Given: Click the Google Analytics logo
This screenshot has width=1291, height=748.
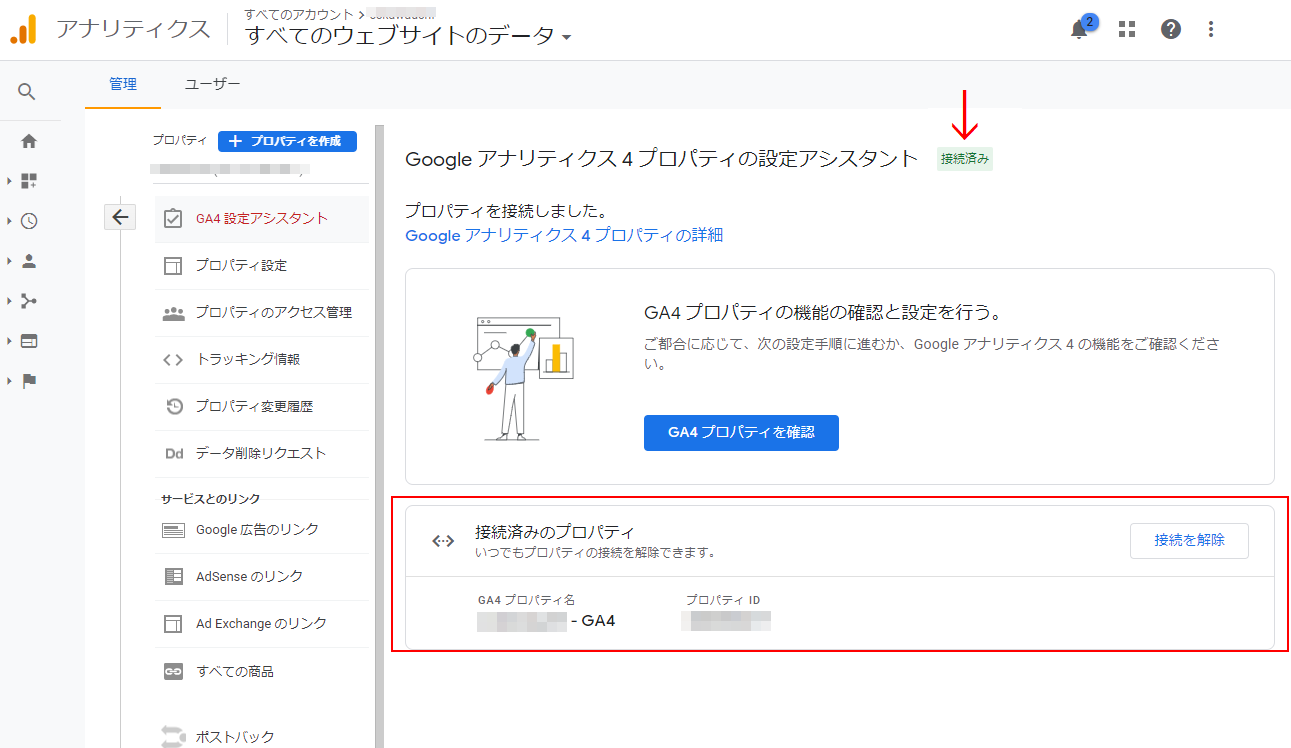Looking at the screenshot, I should tap(23, 29).
